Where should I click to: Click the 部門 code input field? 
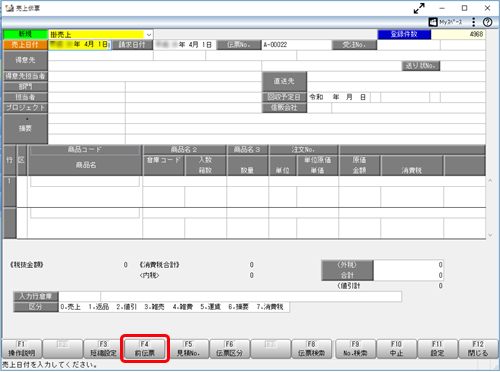[87, 87]
